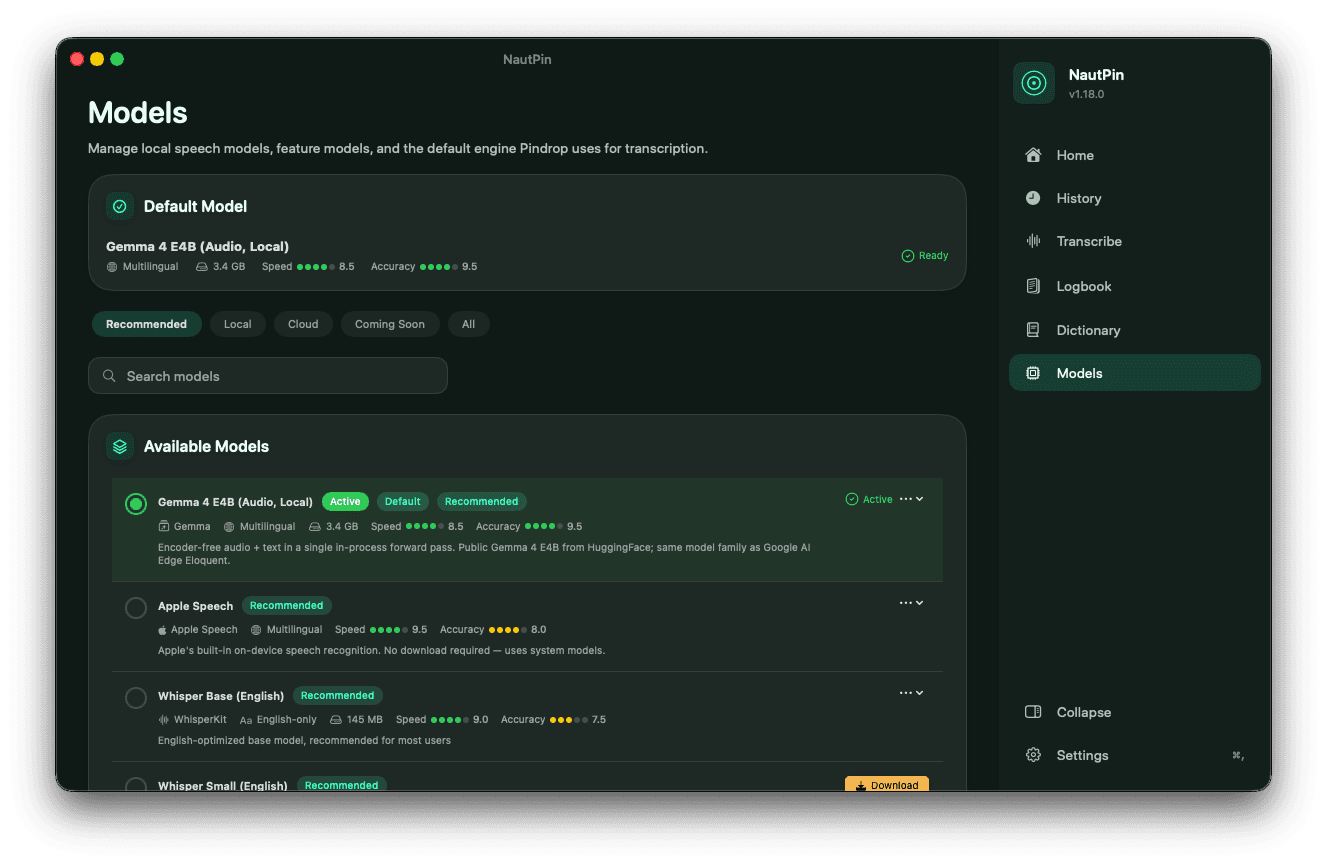1327x865 pixels.
Task: Show the Coming Soon models filter
Action: 390,324
